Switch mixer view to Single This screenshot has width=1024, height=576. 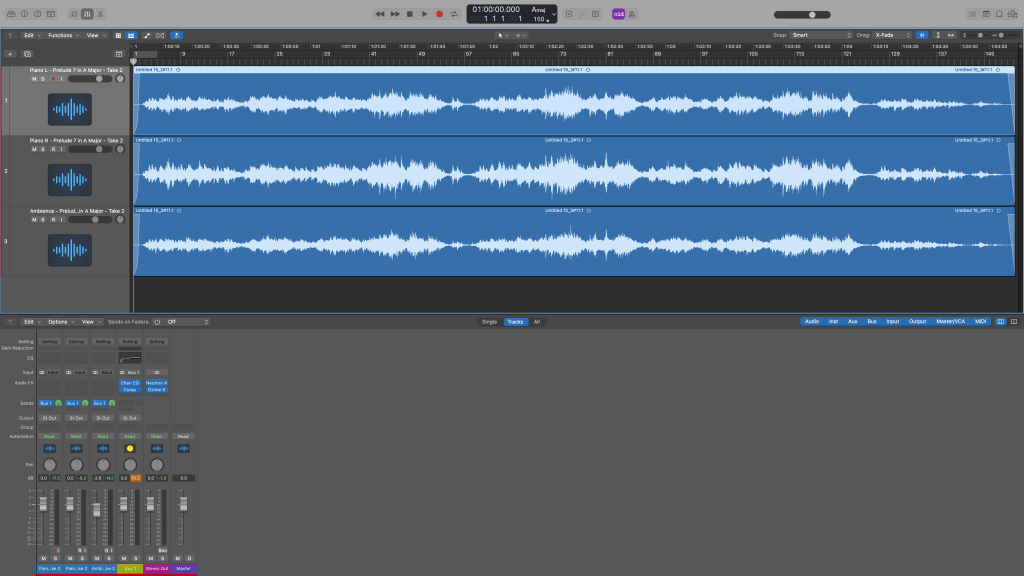point(489,322)
